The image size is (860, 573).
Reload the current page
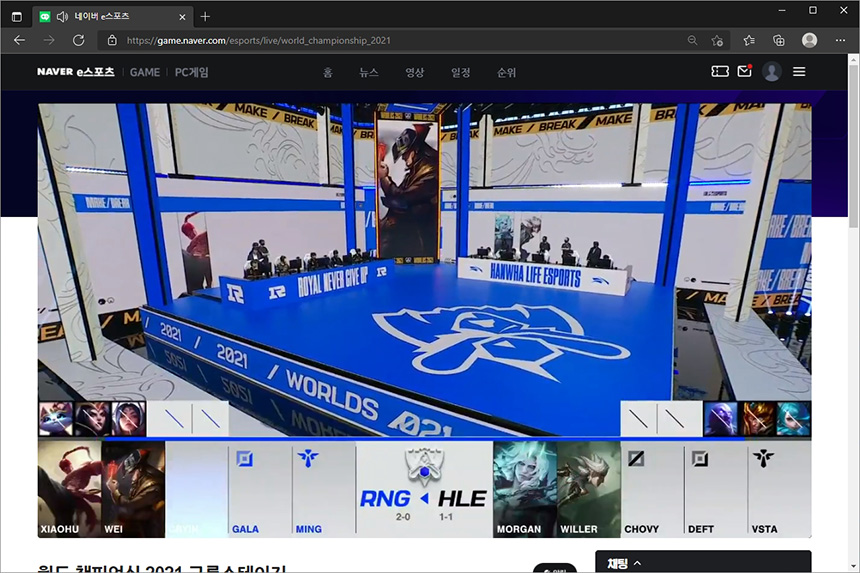tap(78, 40)
